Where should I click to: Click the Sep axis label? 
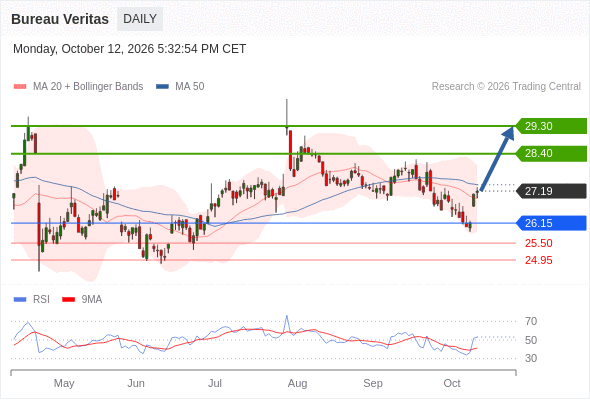pos(373,383)
